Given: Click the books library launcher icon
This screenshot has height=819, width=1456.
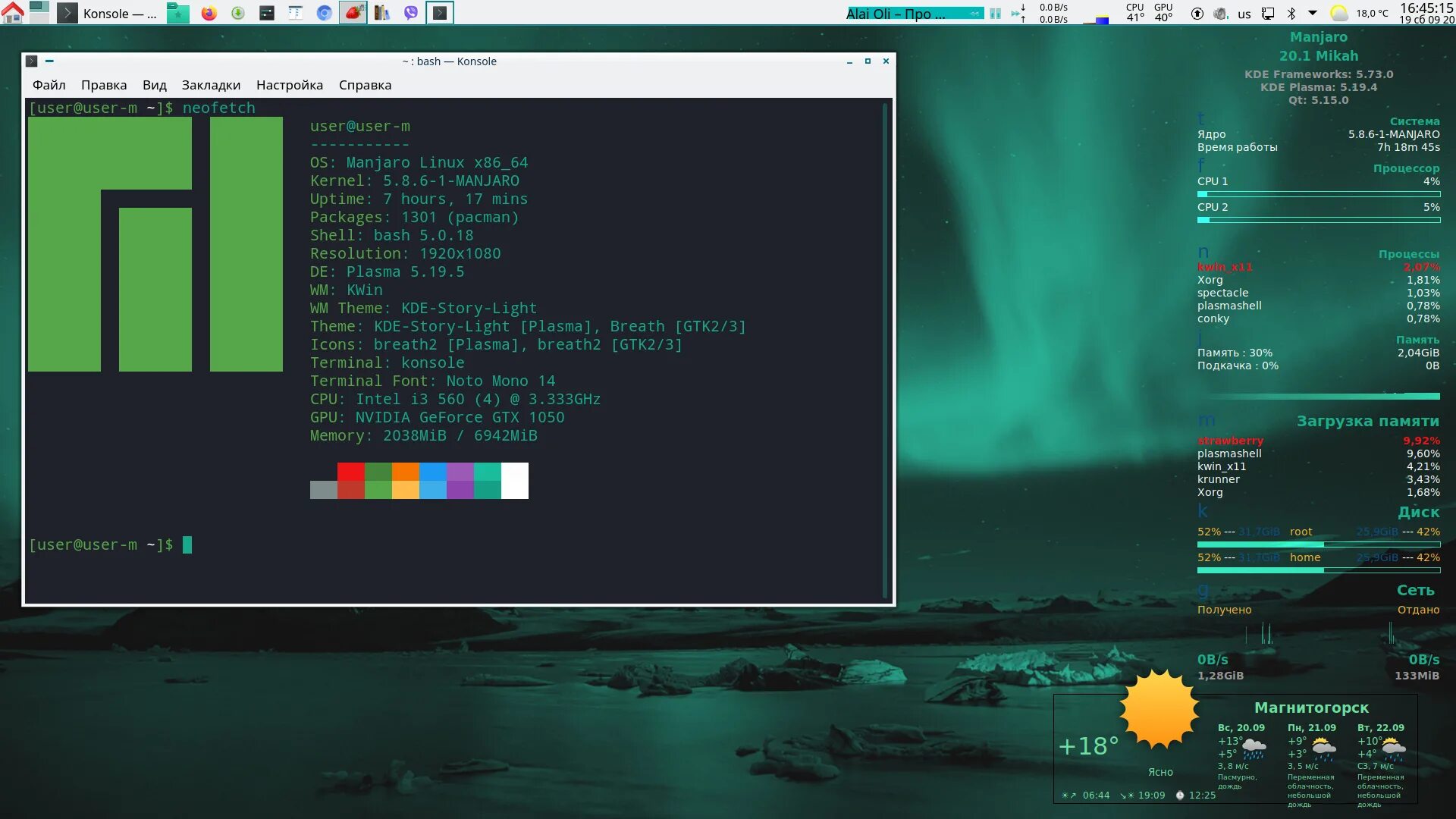Looking at the screenshot, I should point(382,13).
